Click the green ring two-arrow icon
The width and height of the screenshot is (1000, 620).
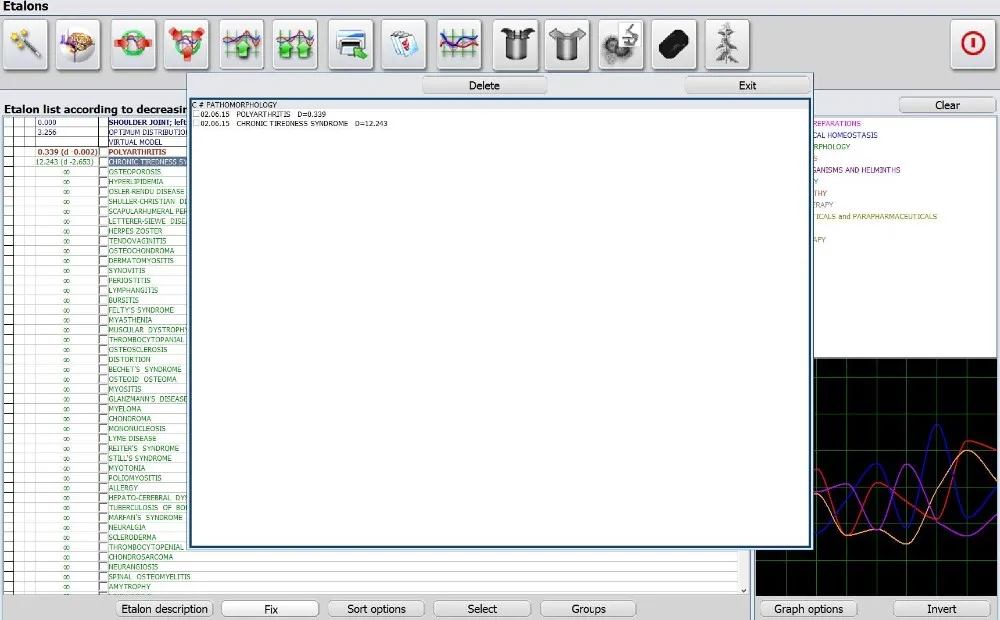(133, 44)
